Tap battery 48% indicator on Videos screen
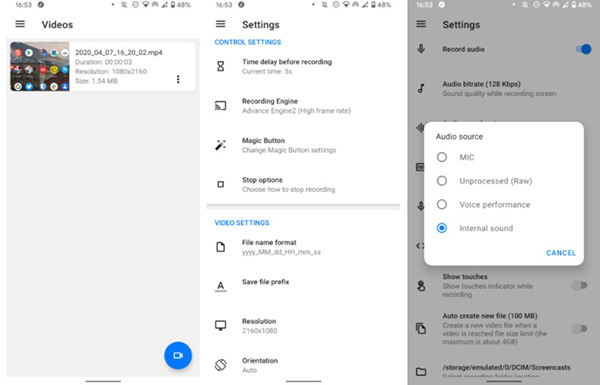Image resolution: width=600 pixels, height=385 pixels. pos(180,5)
